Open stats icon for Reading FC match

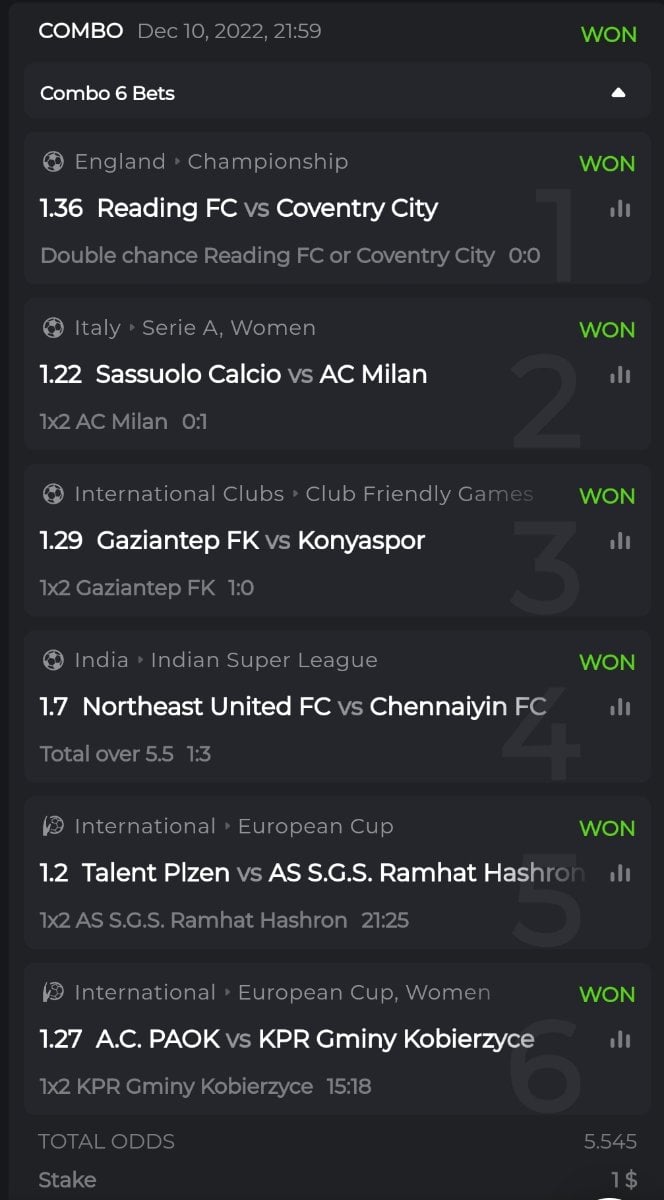620,209
